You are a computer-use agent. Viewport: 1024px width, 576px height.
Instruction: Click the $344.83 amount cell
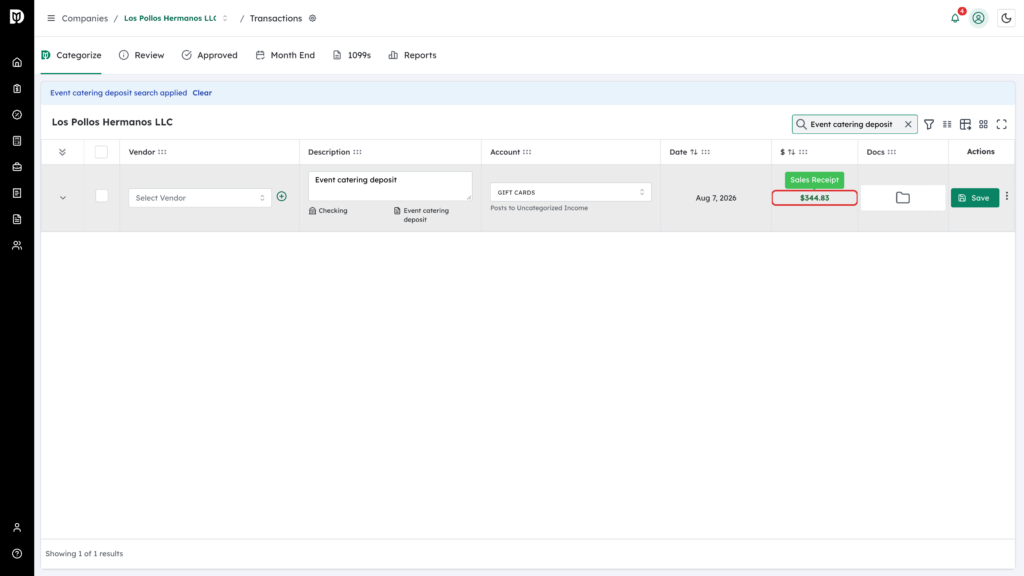click(x=814, y=198)
